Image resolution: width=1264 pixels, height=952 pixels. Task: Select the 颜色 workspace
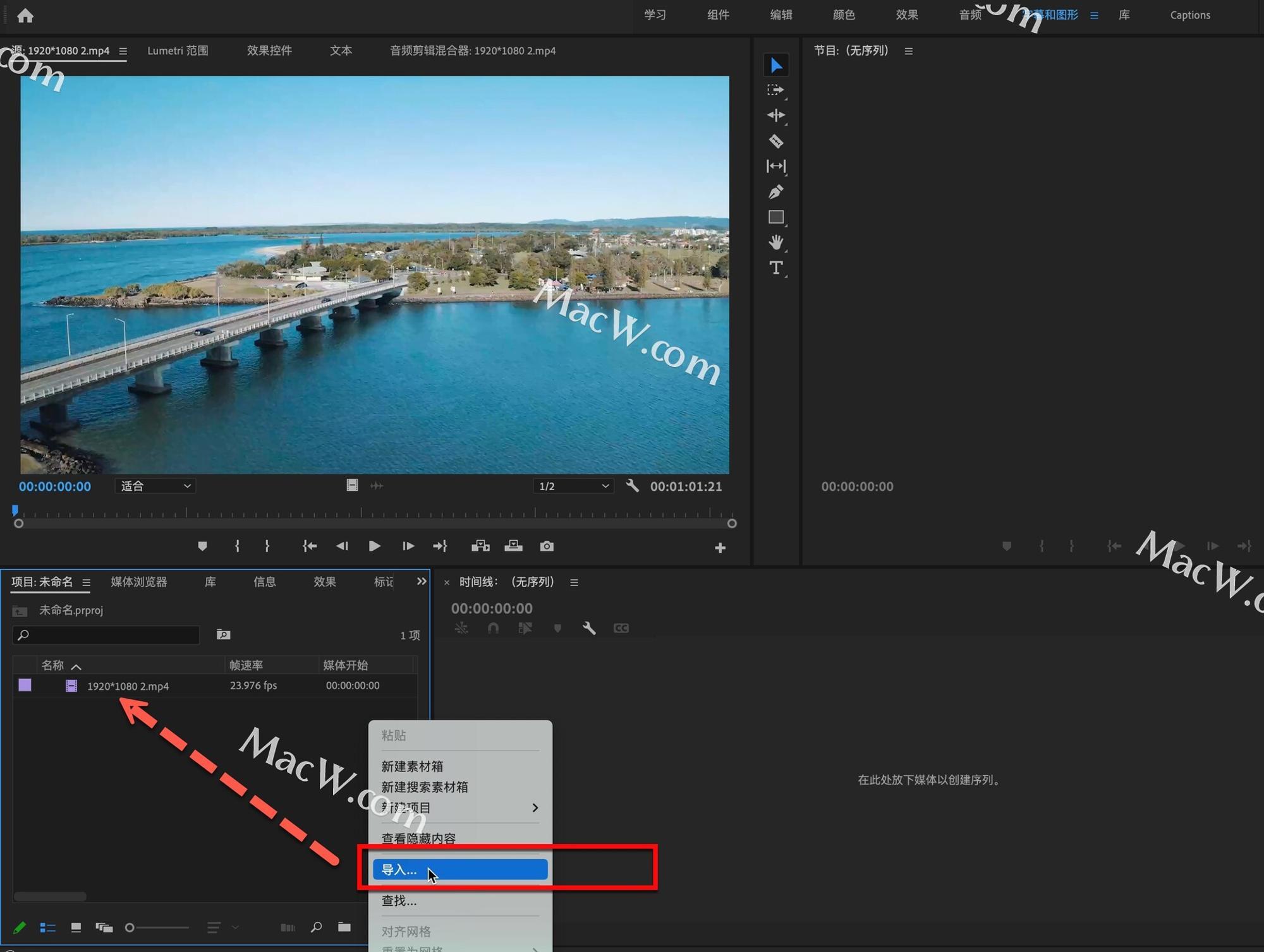point(844,15)
